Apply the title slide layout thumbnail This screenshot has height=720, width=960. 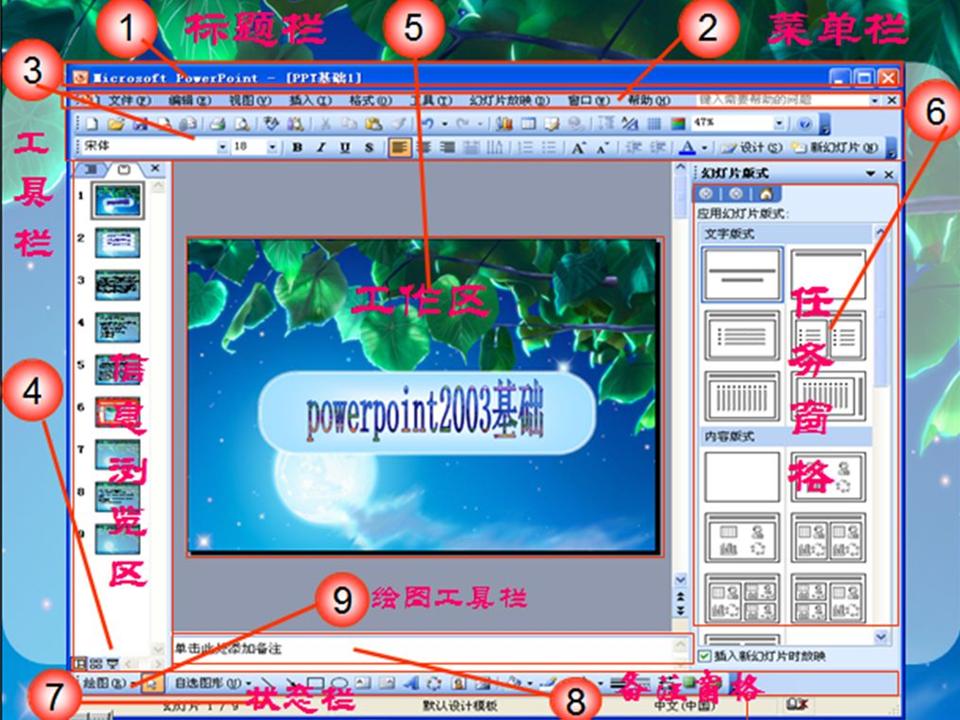coord(742,274)
